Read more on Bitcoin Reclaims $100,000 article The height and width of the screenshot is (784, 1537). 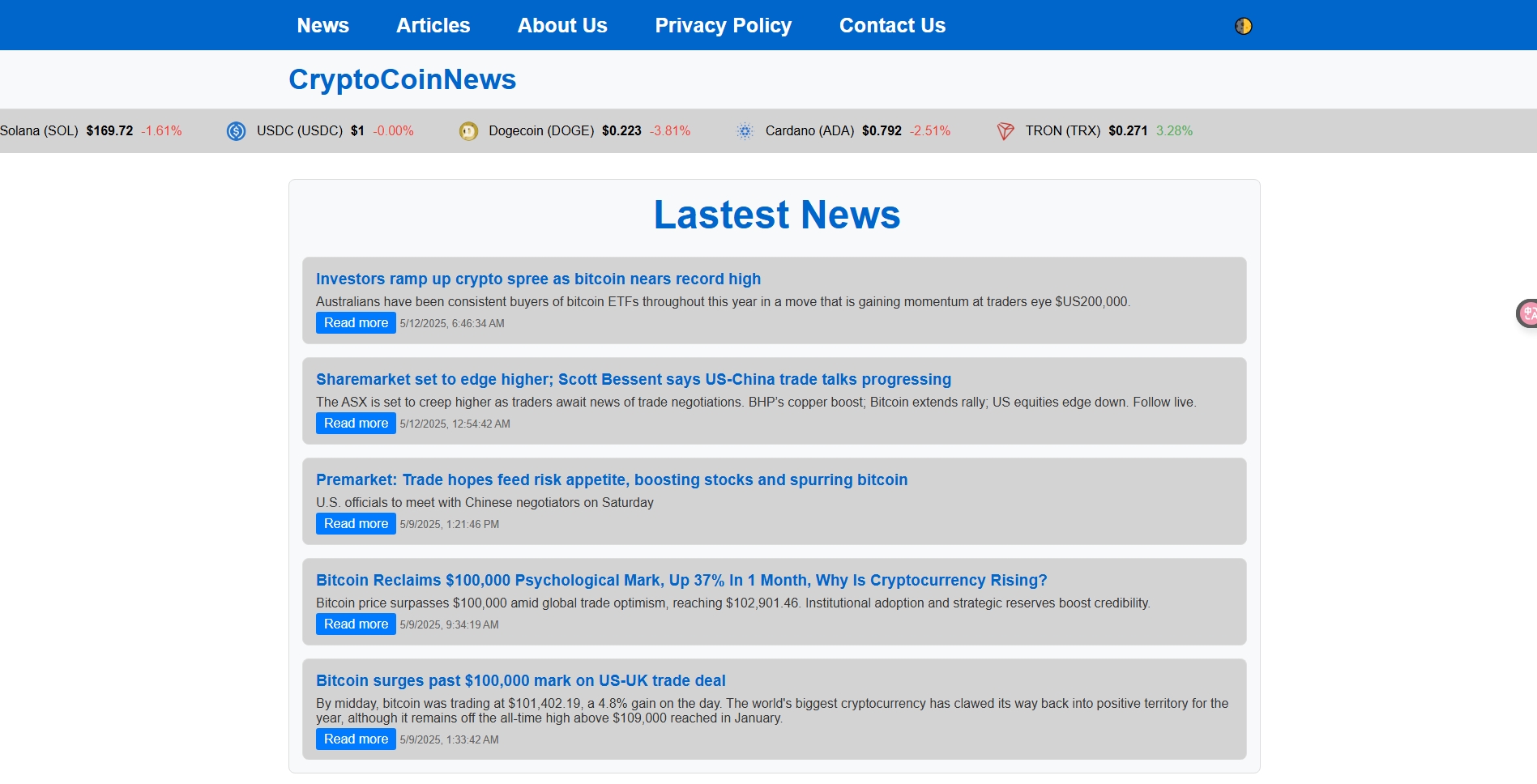356,624
